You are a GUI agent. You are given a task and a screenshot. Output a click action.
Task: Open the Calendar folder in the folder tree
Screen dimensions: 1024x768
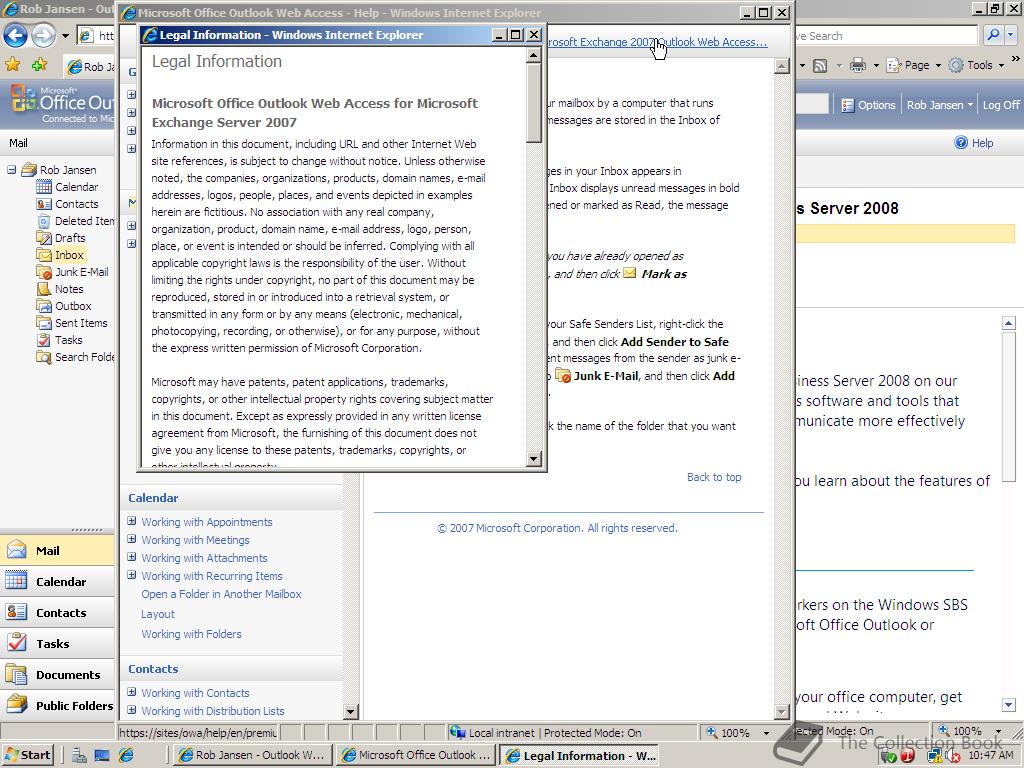76,187
